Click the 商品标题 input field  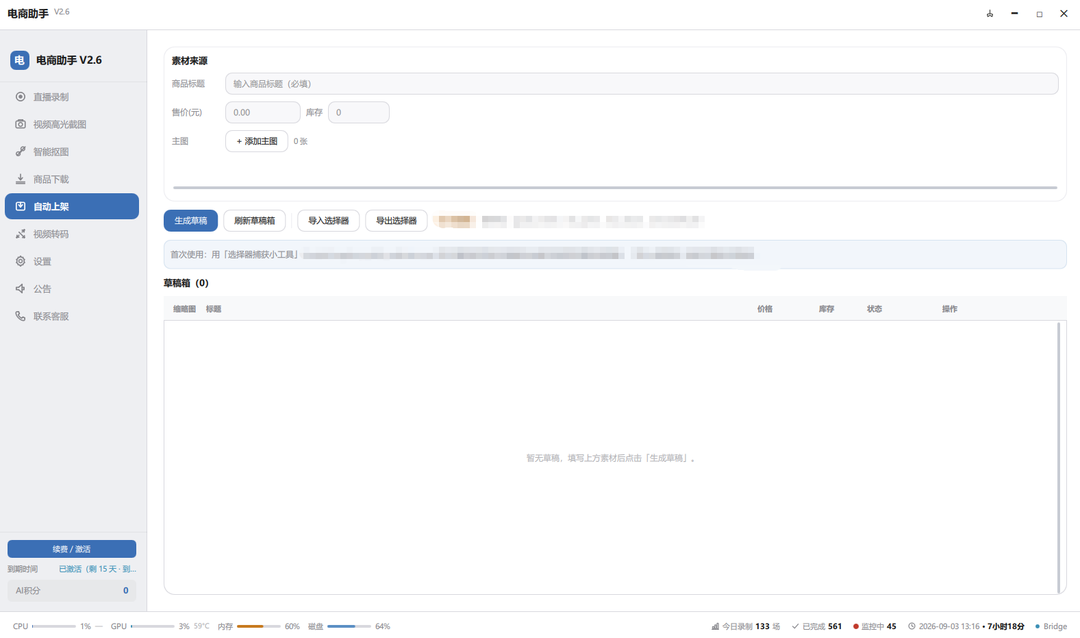(x=641, y=84)
